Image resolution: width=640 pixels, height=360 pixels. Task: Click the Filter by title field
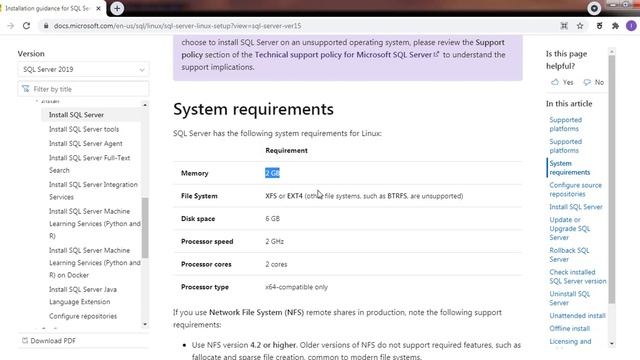pos(83,89)
